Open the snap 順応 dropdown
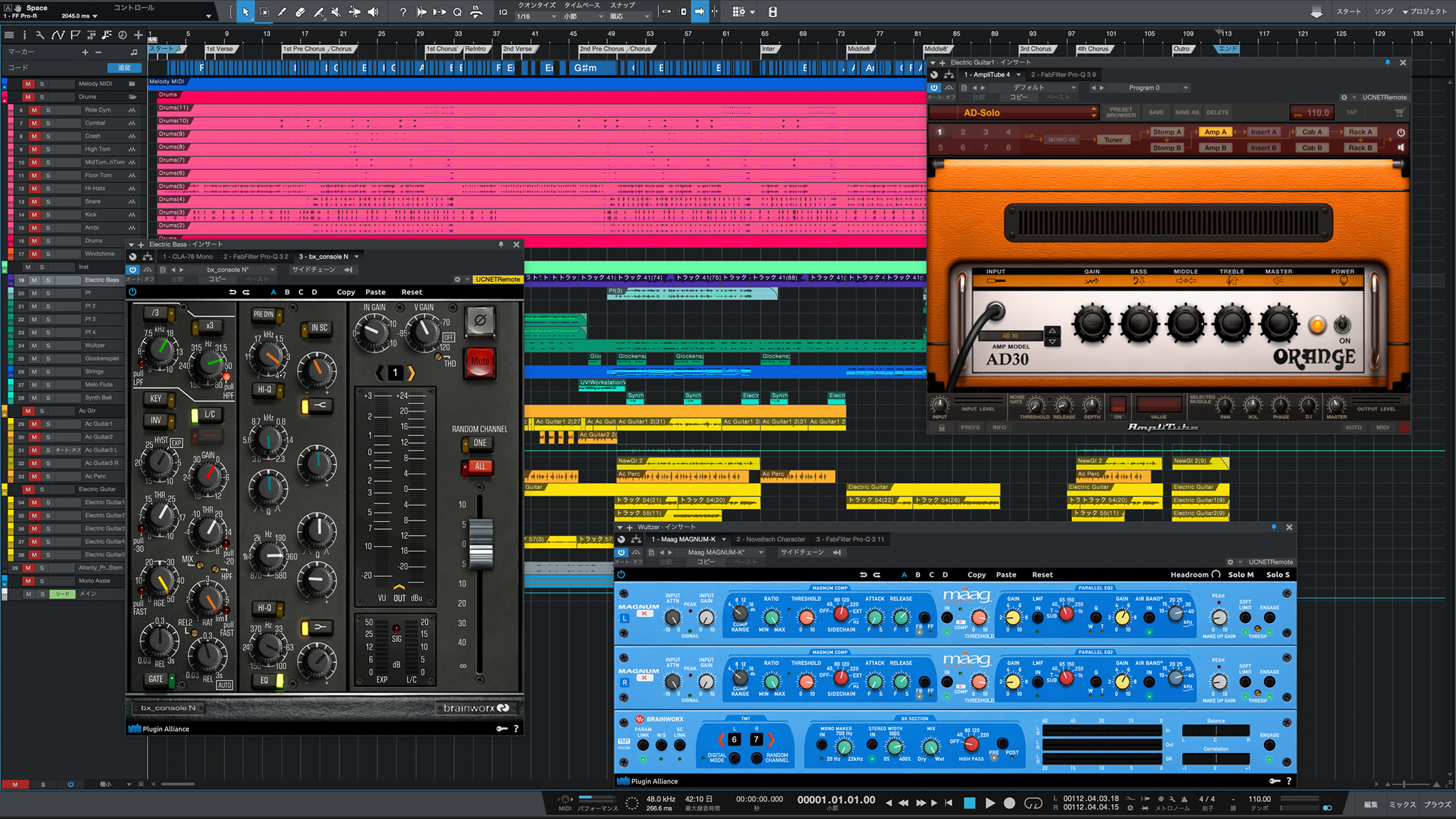1456x819 pixels. point(630,16)
